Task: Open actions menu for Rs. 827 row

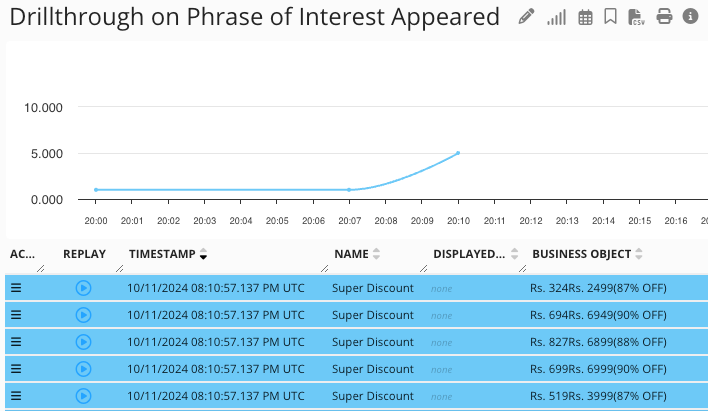Action: tap(16, 342)
